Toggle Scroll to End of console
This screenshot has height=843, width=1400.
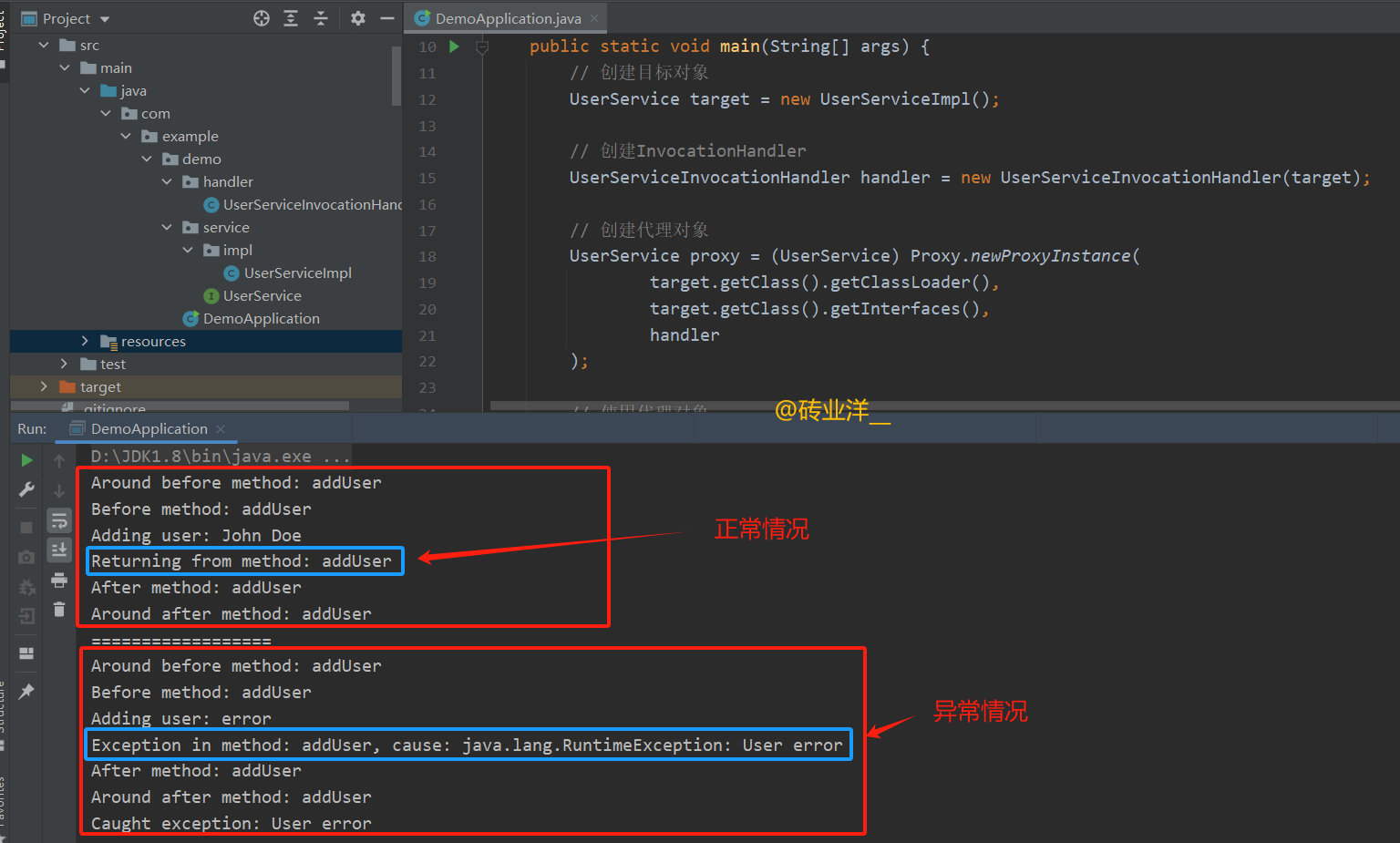[59, 550]
